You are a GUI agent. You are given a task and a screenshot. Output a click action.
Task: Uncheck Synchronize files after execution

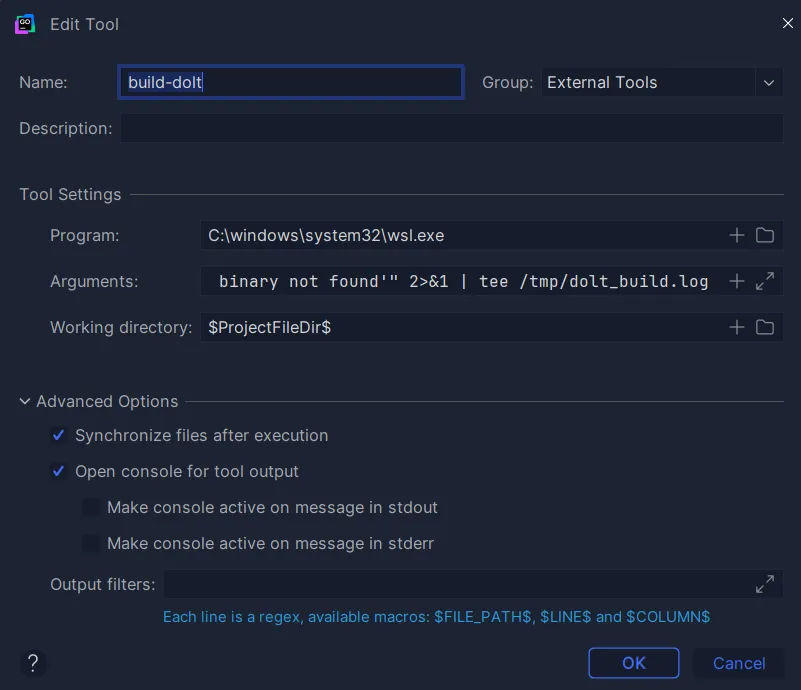(x=58, y=435)
